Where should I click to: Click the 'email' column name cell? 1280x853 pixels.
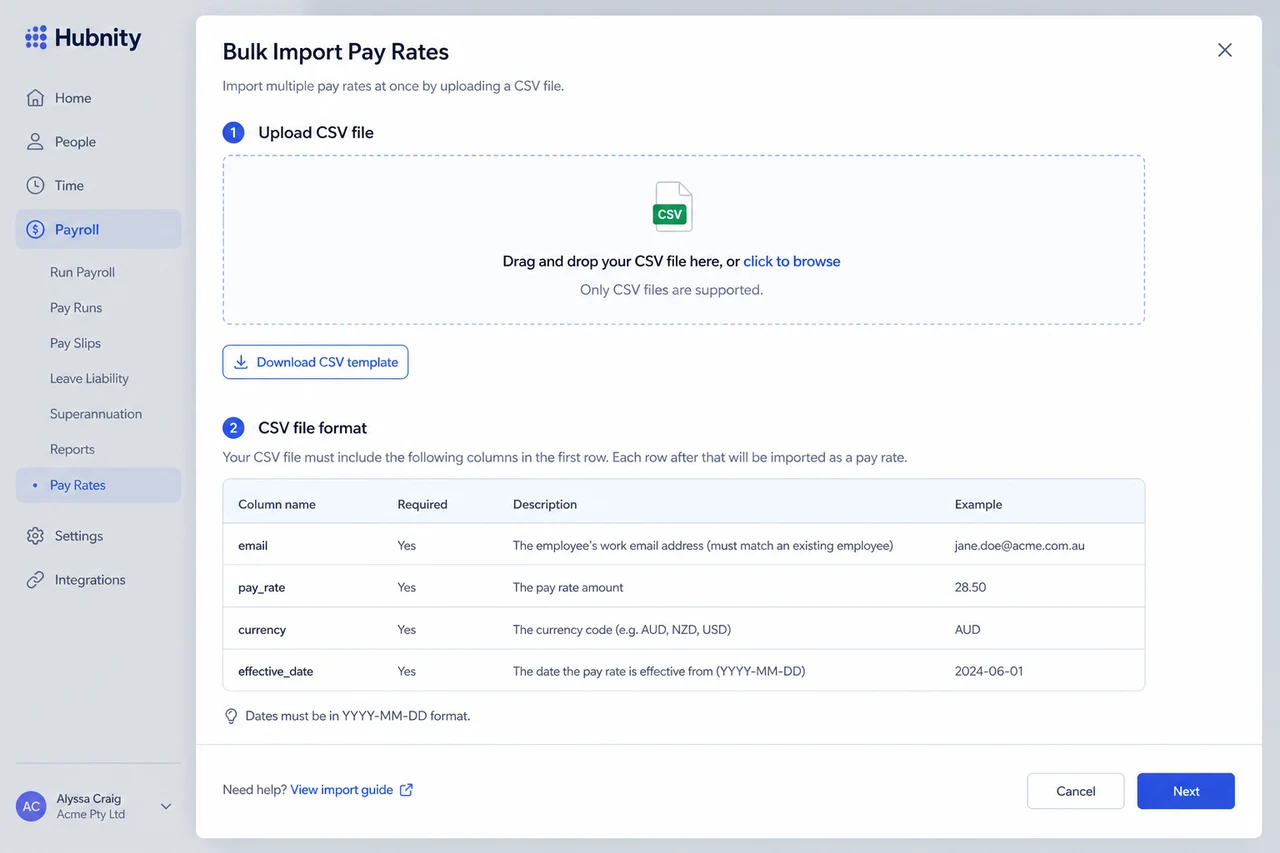point(253,546)
